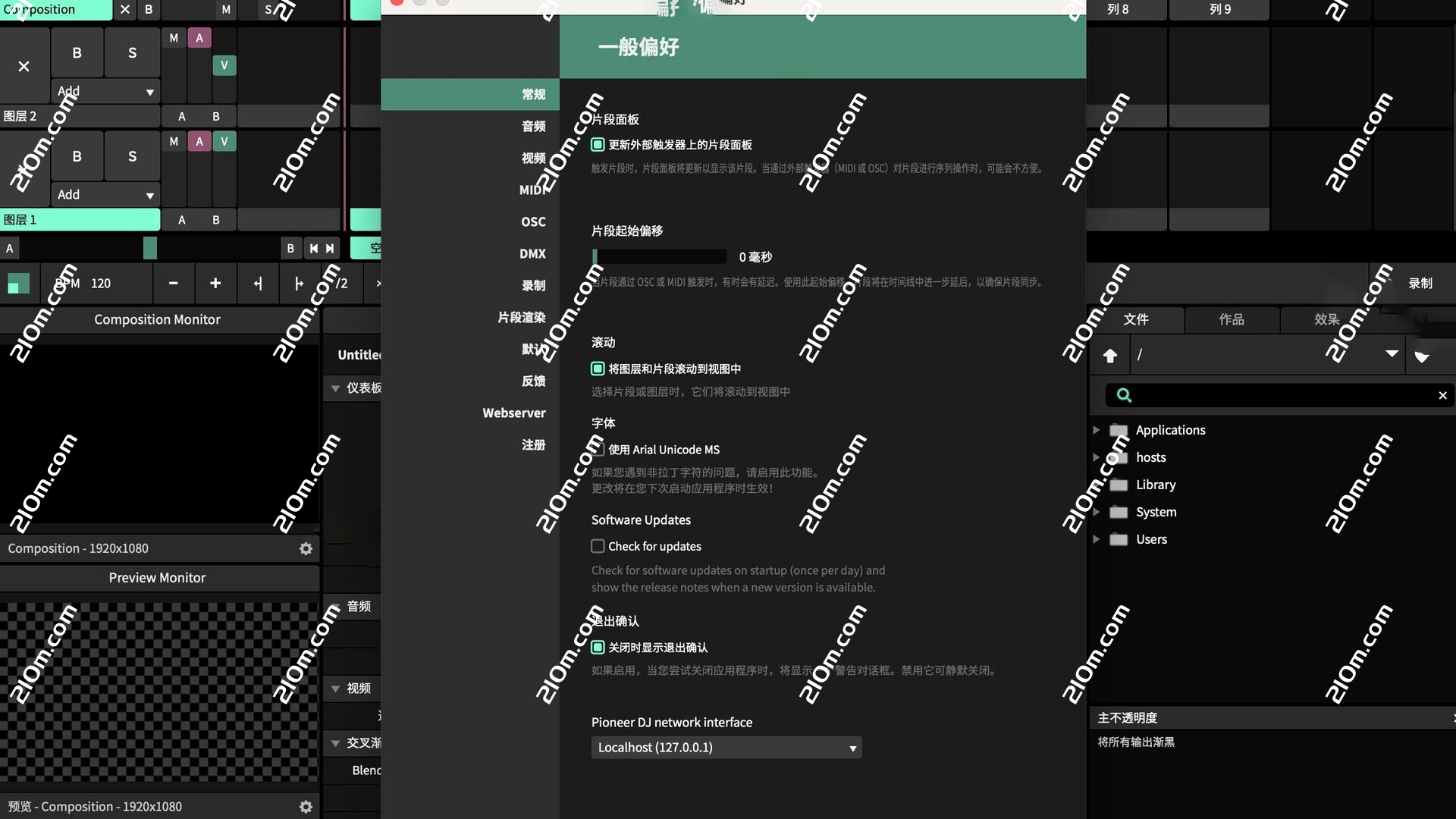Open the Pioneer DJ network interface Localhost dropdown
The width and height of the screenshot is (1456, 819).
pyautogui.click(x=726, y=747)
